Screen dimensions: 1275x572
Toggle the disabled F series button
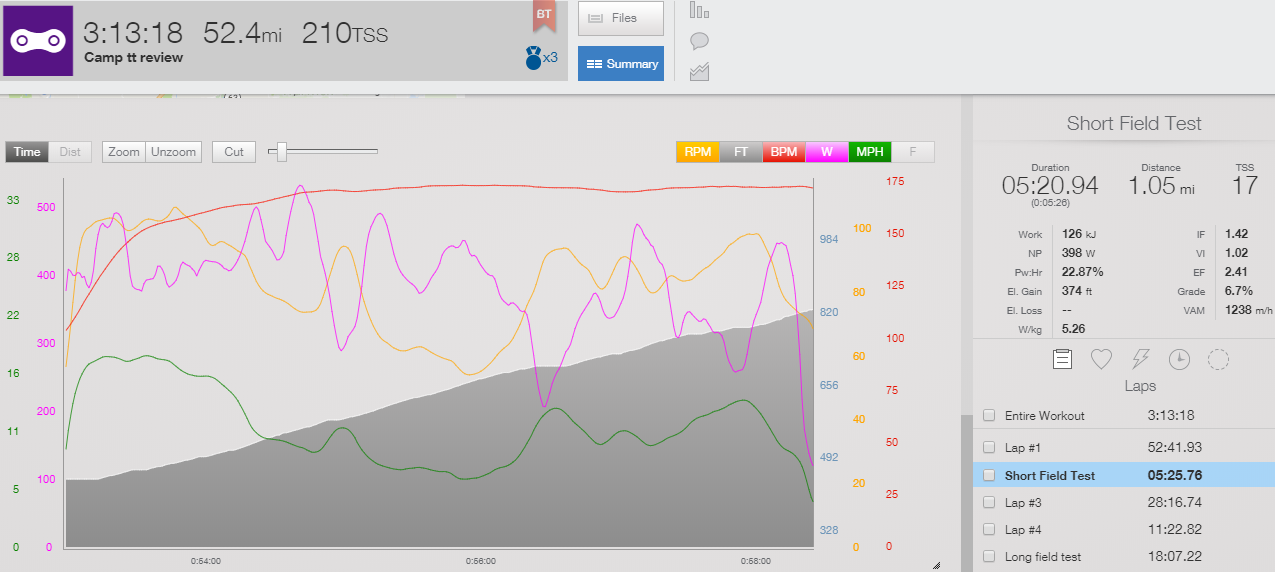pyautogui.click(x=913, y=152)
